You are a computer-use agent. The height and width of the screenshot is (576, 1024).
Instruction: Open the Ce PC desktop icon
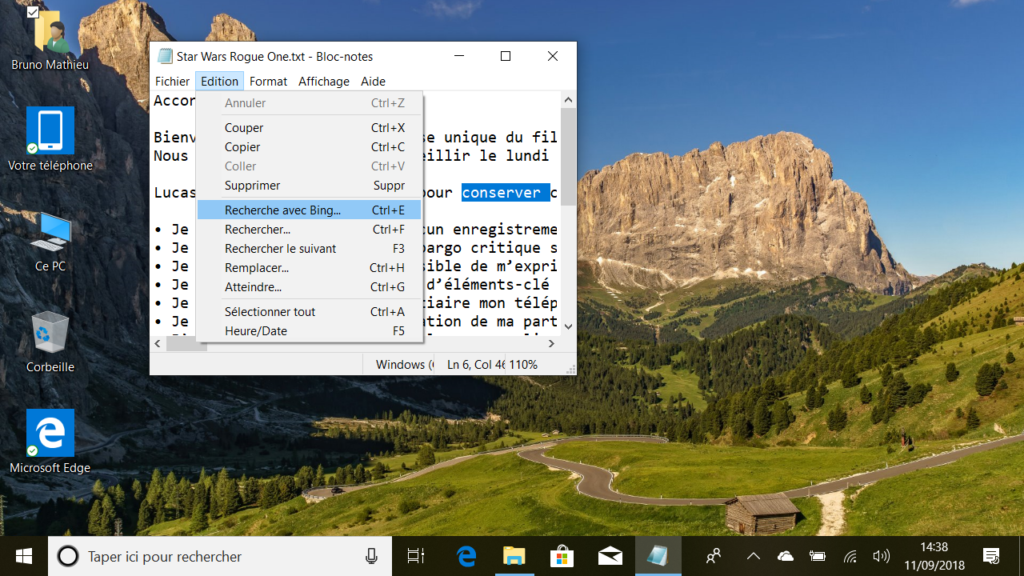coord(50,242)
